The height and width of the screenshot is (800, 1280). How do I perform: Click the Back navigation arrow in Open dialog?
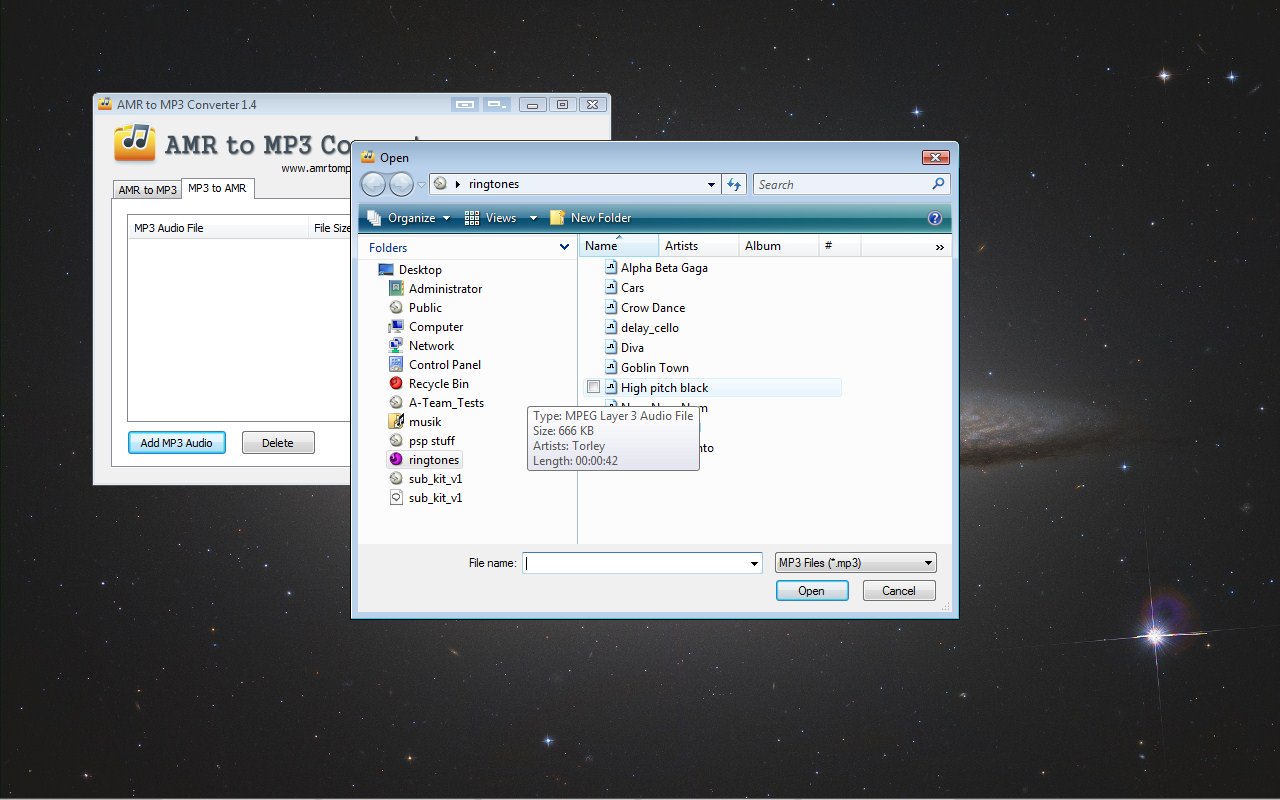coord(373,184)
